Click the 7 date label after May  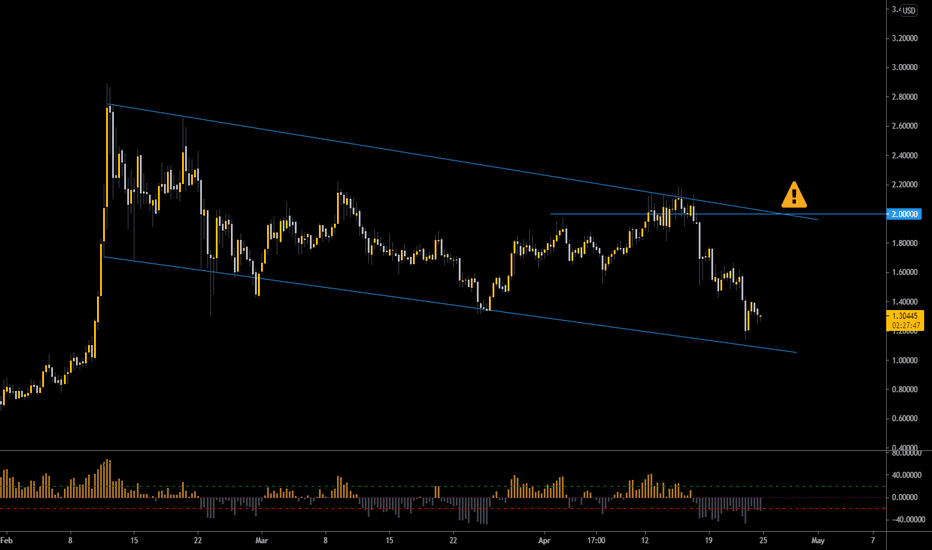tap(873, 540)
